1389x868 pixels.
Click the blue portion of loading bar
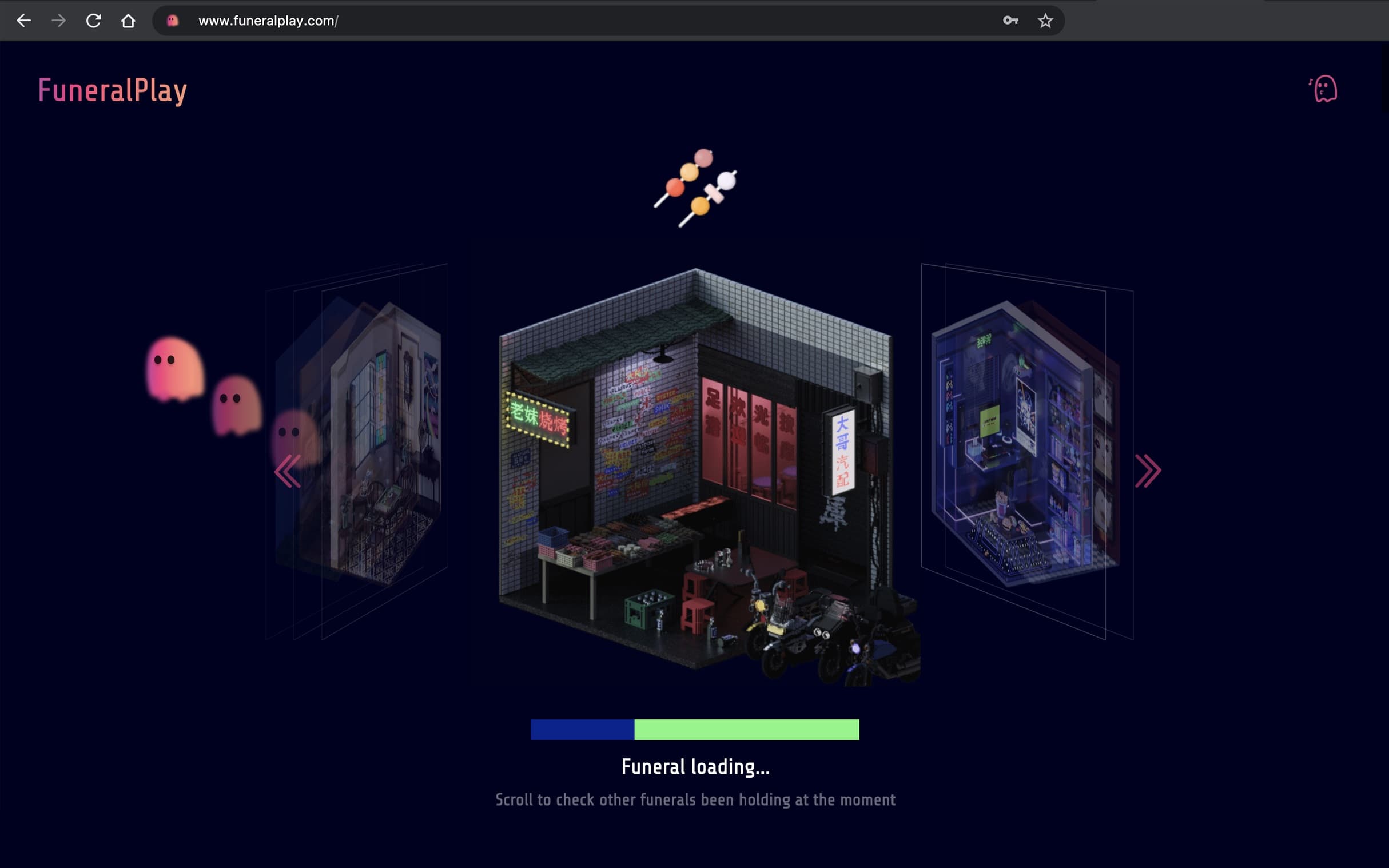pyautogui.click(x=582, y=730)
